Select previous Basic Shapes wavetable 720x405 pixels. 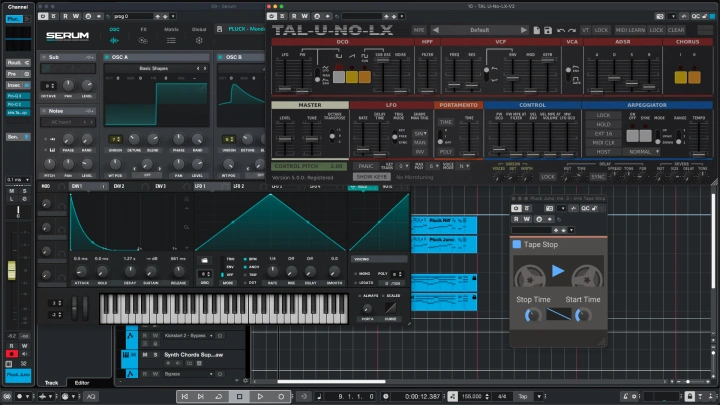click(198, 68)
